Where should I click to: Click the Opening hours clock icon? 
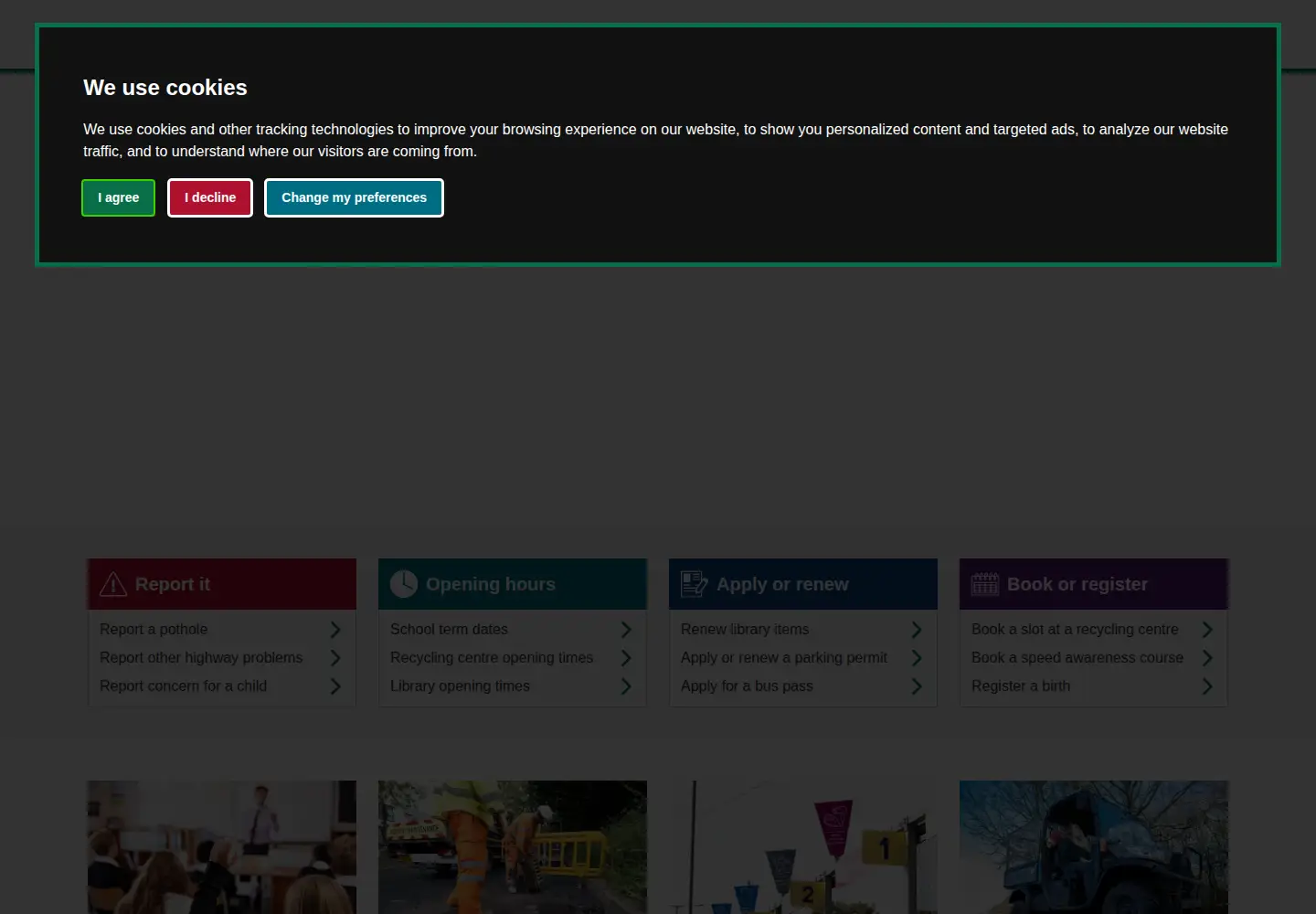[404, 584]
